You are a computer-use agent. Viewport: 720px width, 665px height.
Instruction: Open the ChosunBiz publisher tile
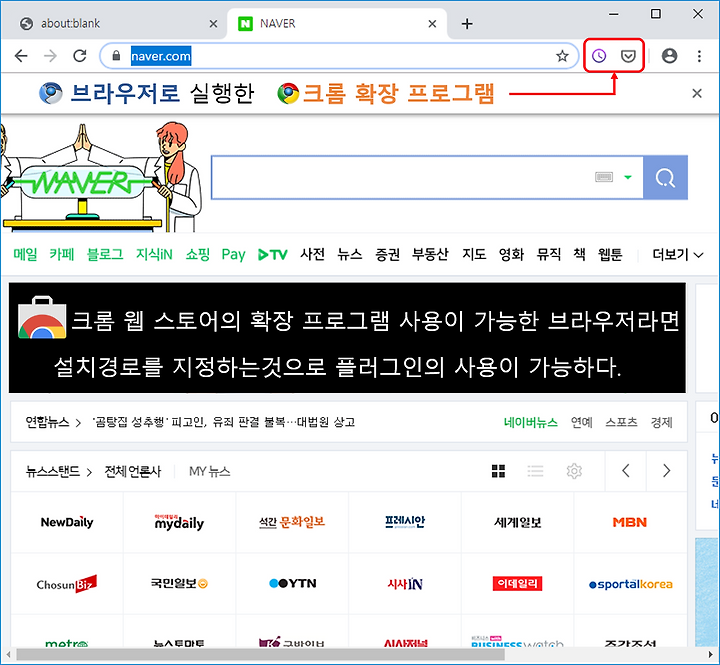pos(67,584)
